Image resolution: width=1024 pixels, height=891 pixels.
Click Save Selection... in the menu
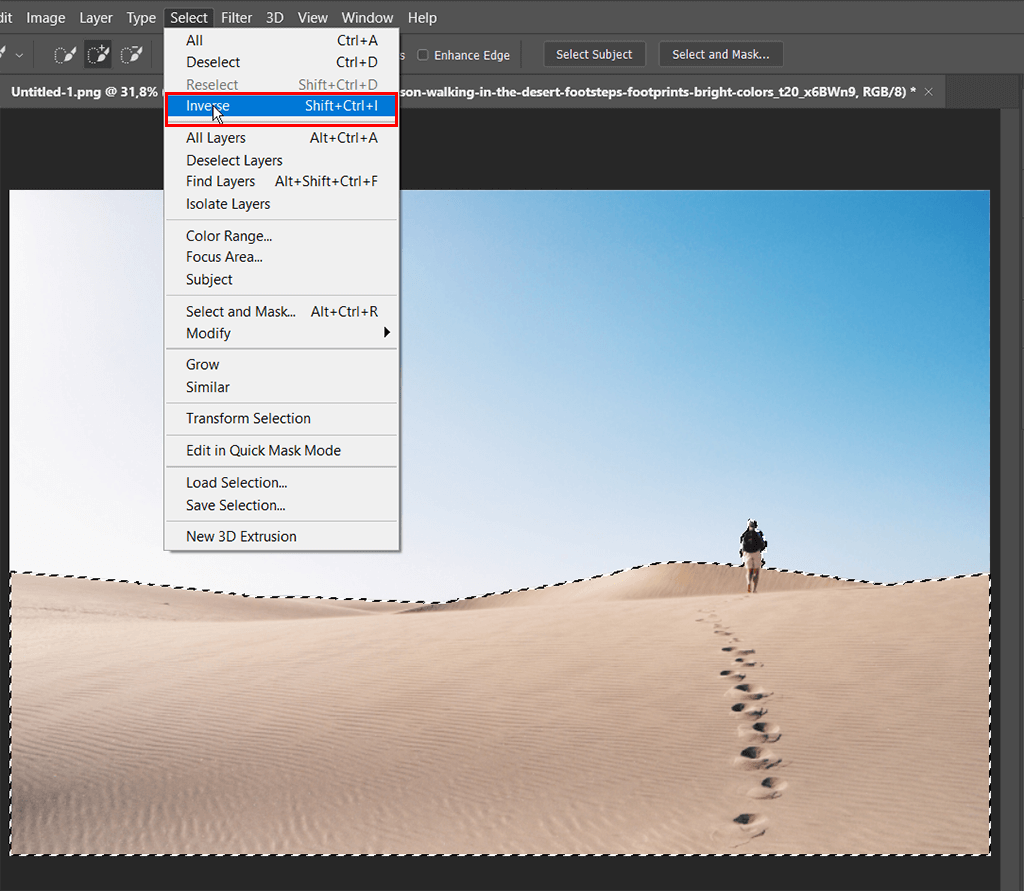235,505
